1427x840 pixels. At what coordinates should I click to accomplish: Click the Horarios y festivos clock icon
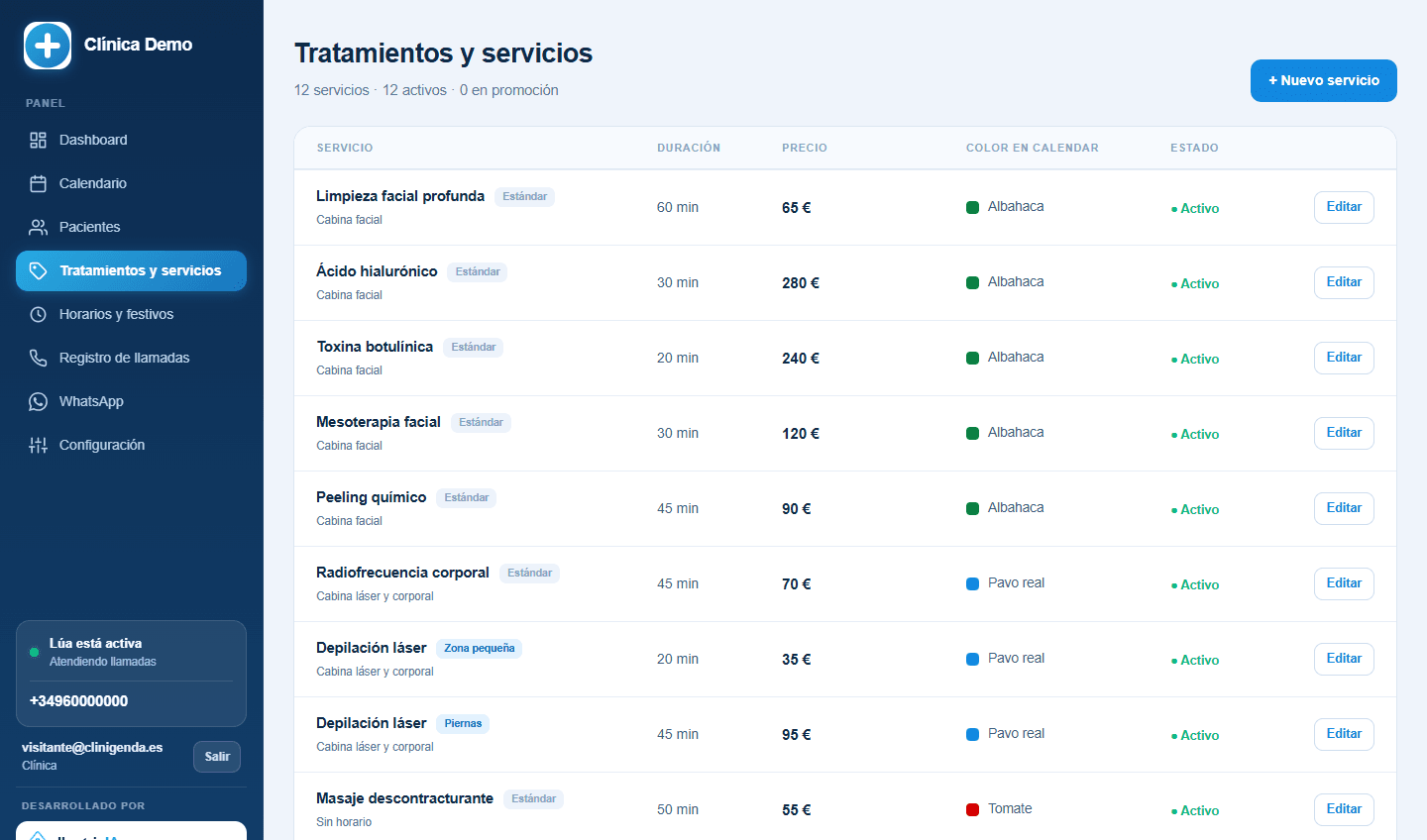pos(38,314)
